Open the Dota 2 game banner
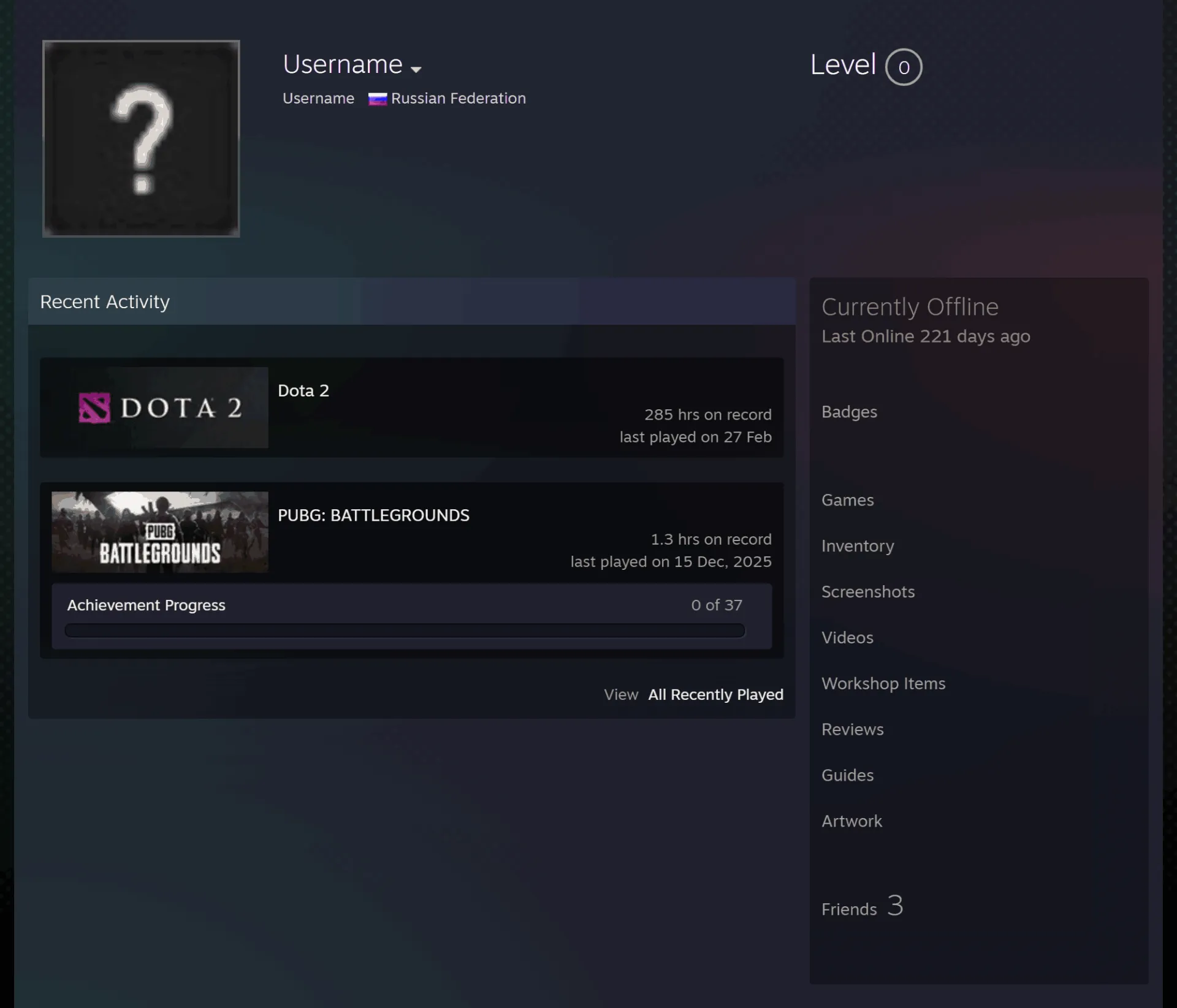Screen dimensions: 1177x1008 160,407
